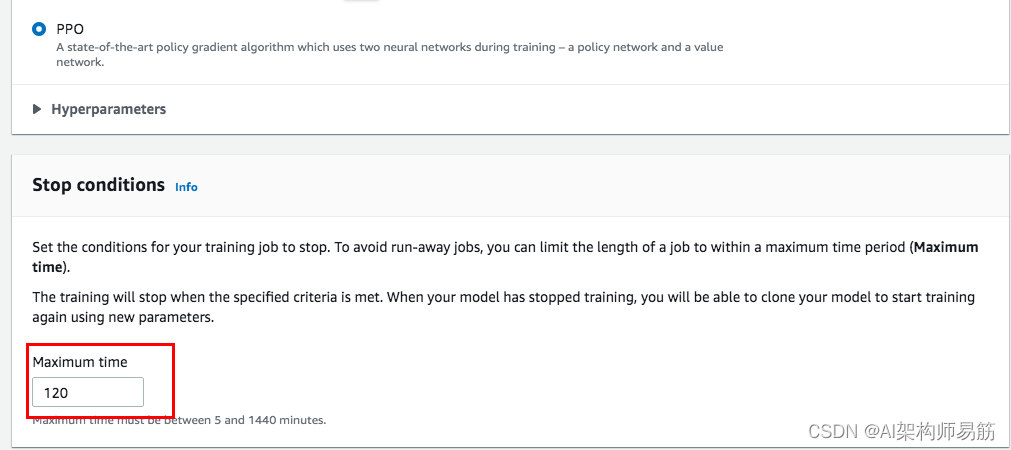
Task: Select the PPO radio button
Action: coord(39,30)
